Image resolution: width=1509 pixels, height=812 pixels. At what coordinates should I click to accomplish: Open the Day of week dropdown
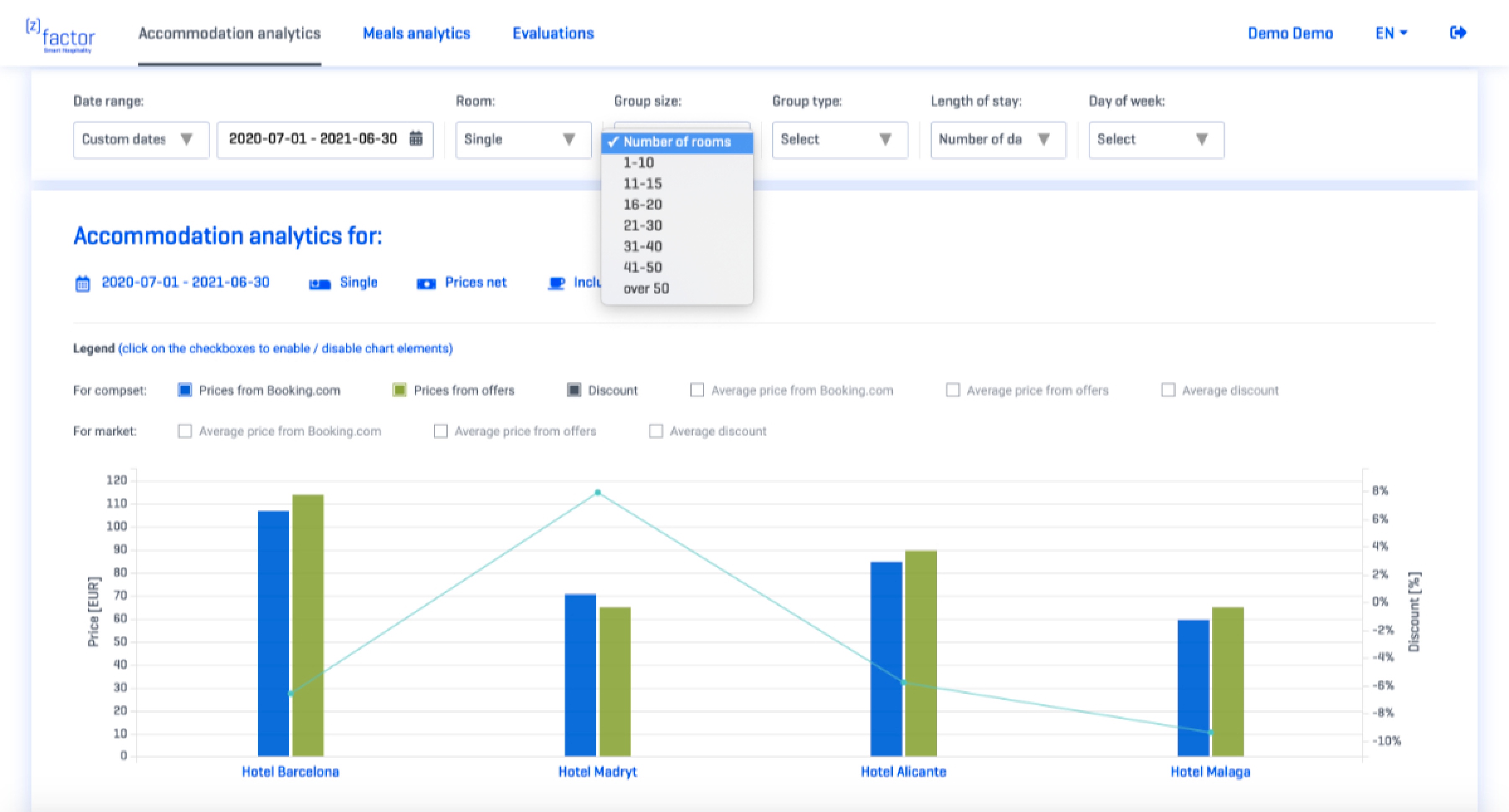(1156, 140)
